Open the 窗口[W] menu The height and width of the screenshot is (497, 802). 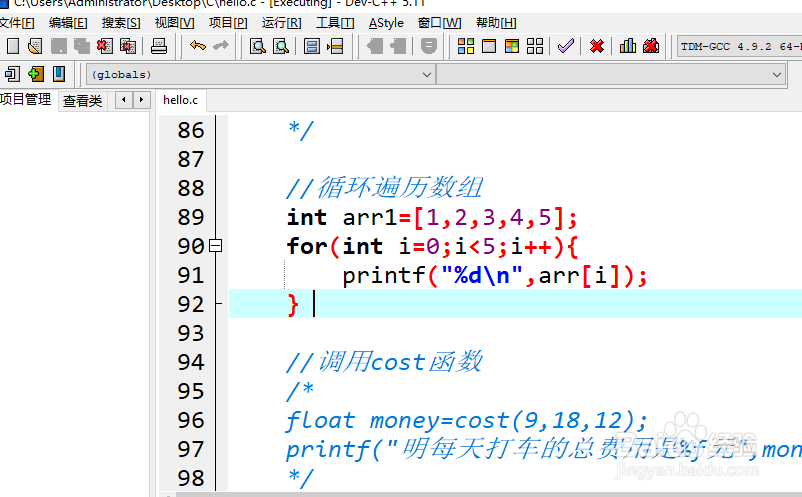[439, 23]
